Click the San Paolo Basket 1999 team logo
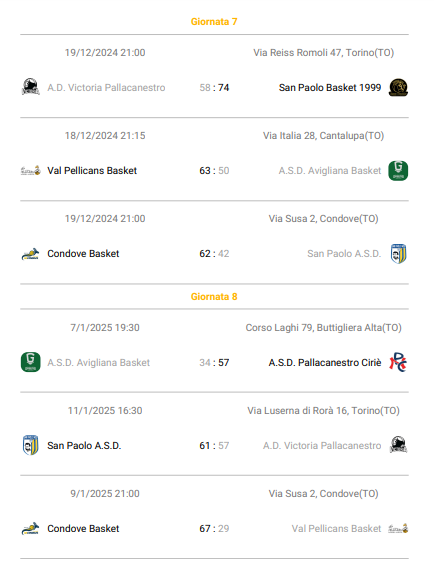The image size is (434, 561). [x=398, y=87]
